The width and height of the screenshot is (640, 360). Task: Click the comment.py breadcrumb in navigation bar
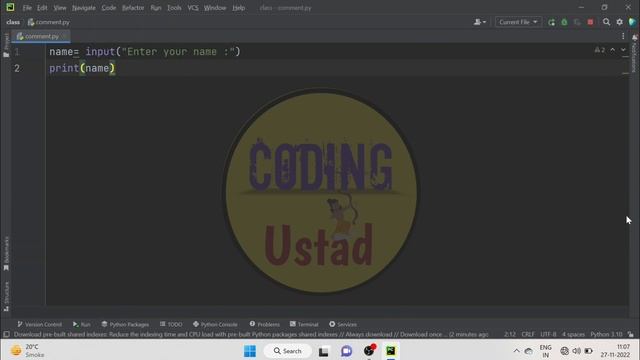pos(49,22)
